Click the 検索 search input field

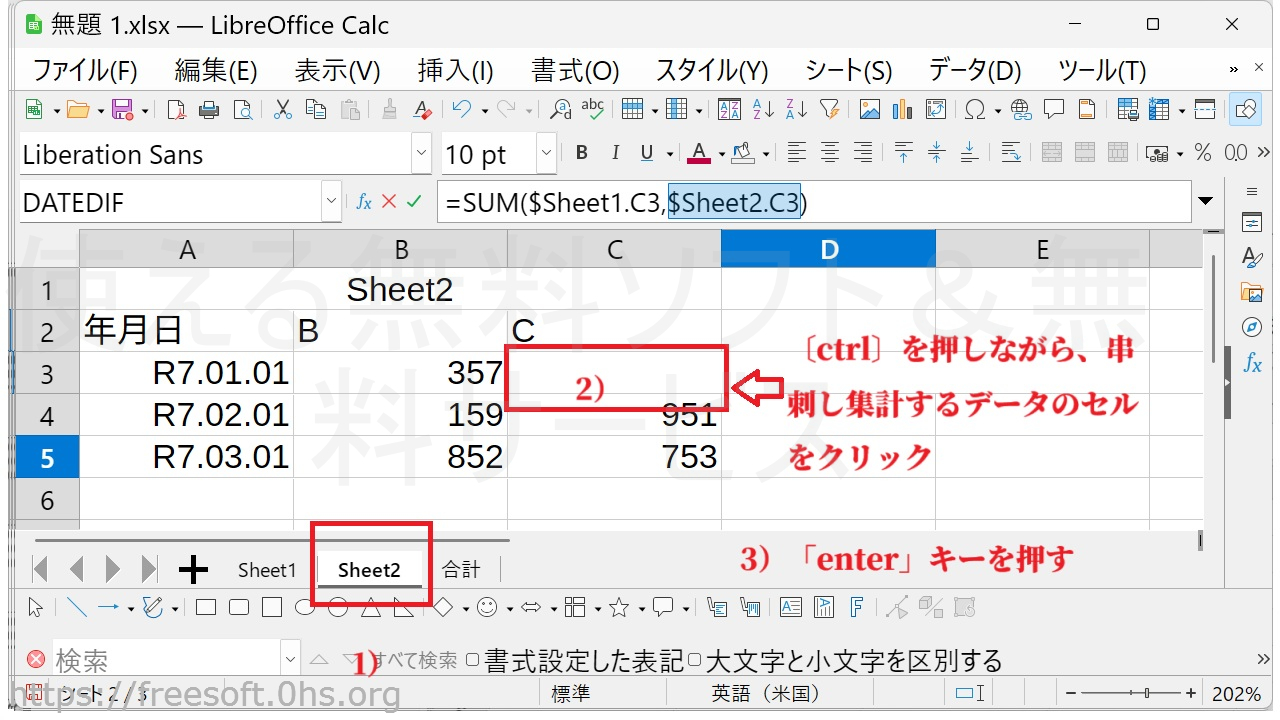[x=165, y=660]
